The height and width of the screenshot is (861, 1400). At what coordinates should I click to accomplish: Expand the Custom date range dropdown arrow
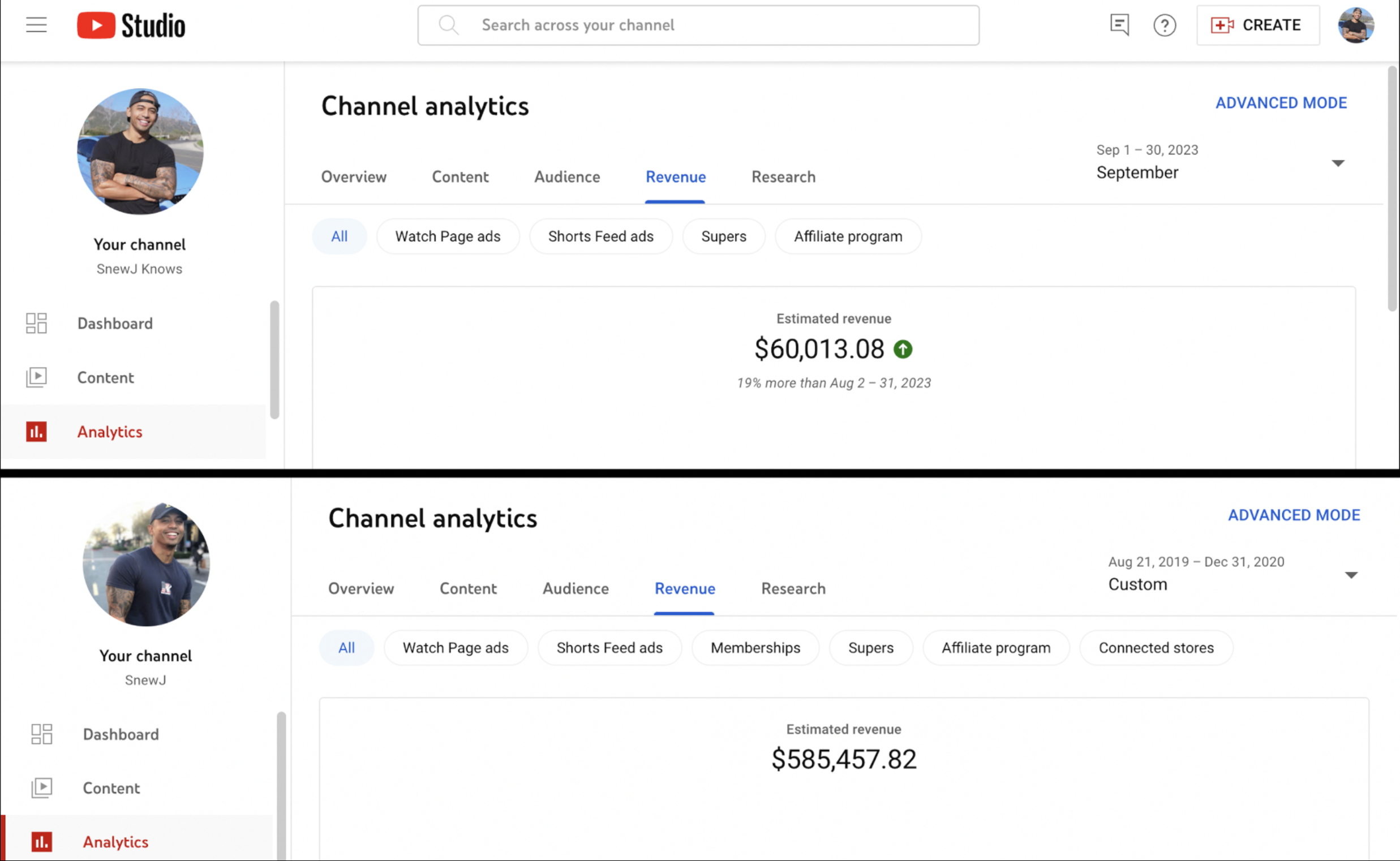[x=1351, y=575]
